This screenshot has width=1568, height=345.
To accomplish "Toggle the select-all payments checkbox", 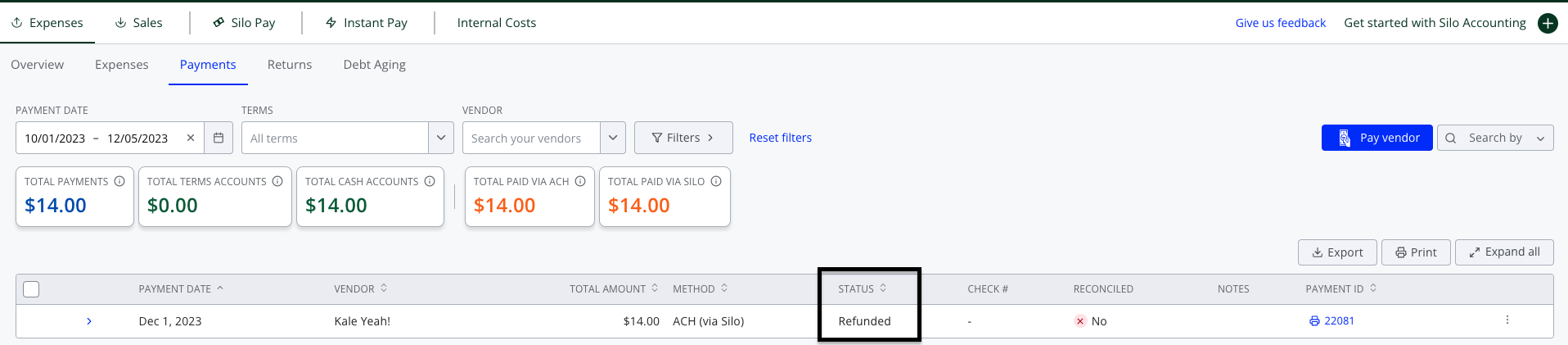I will coord(31,288).
